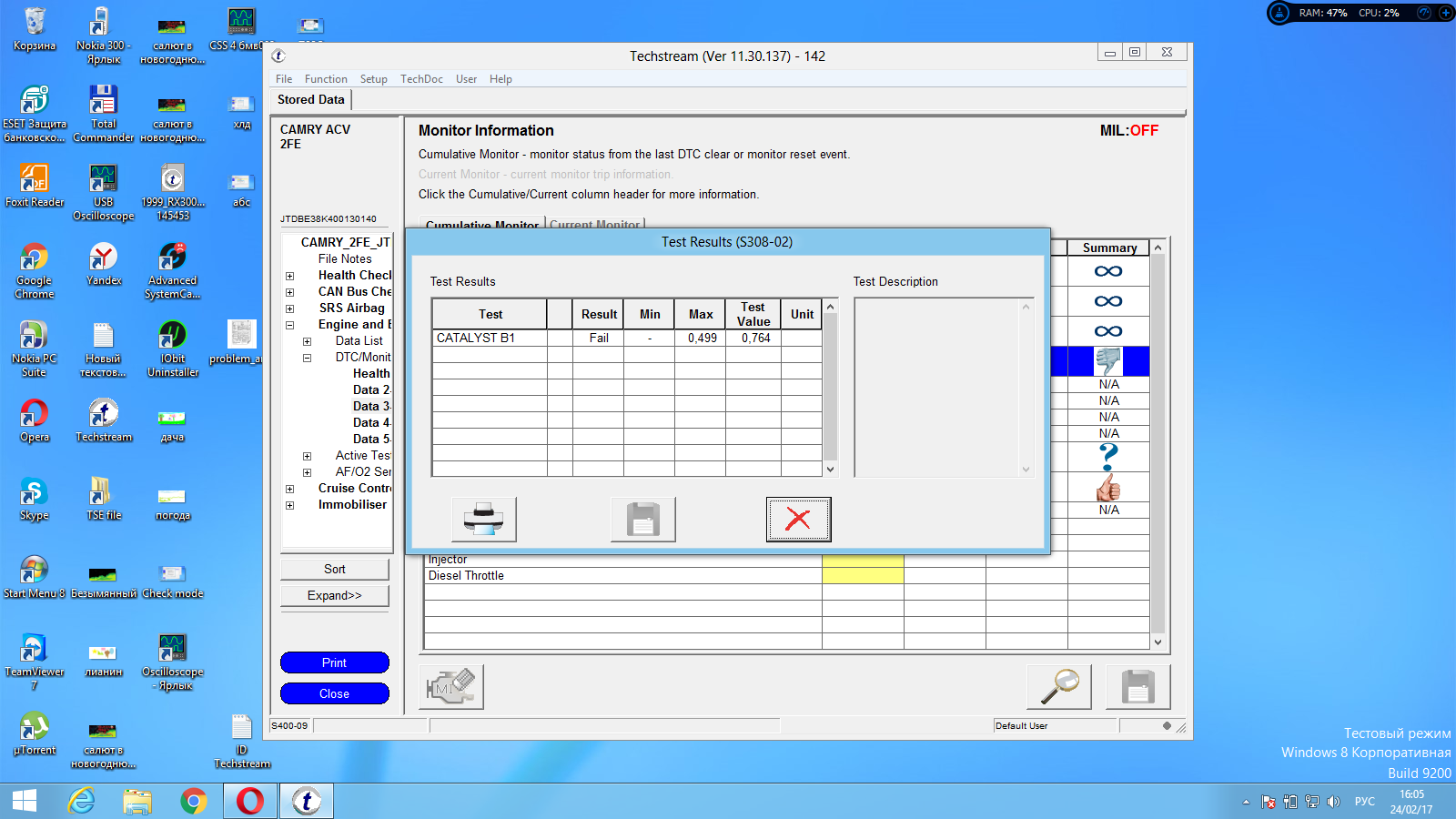Collapse the Engine and ECT tree node
Screen dimensions: 1456x819
290,325
